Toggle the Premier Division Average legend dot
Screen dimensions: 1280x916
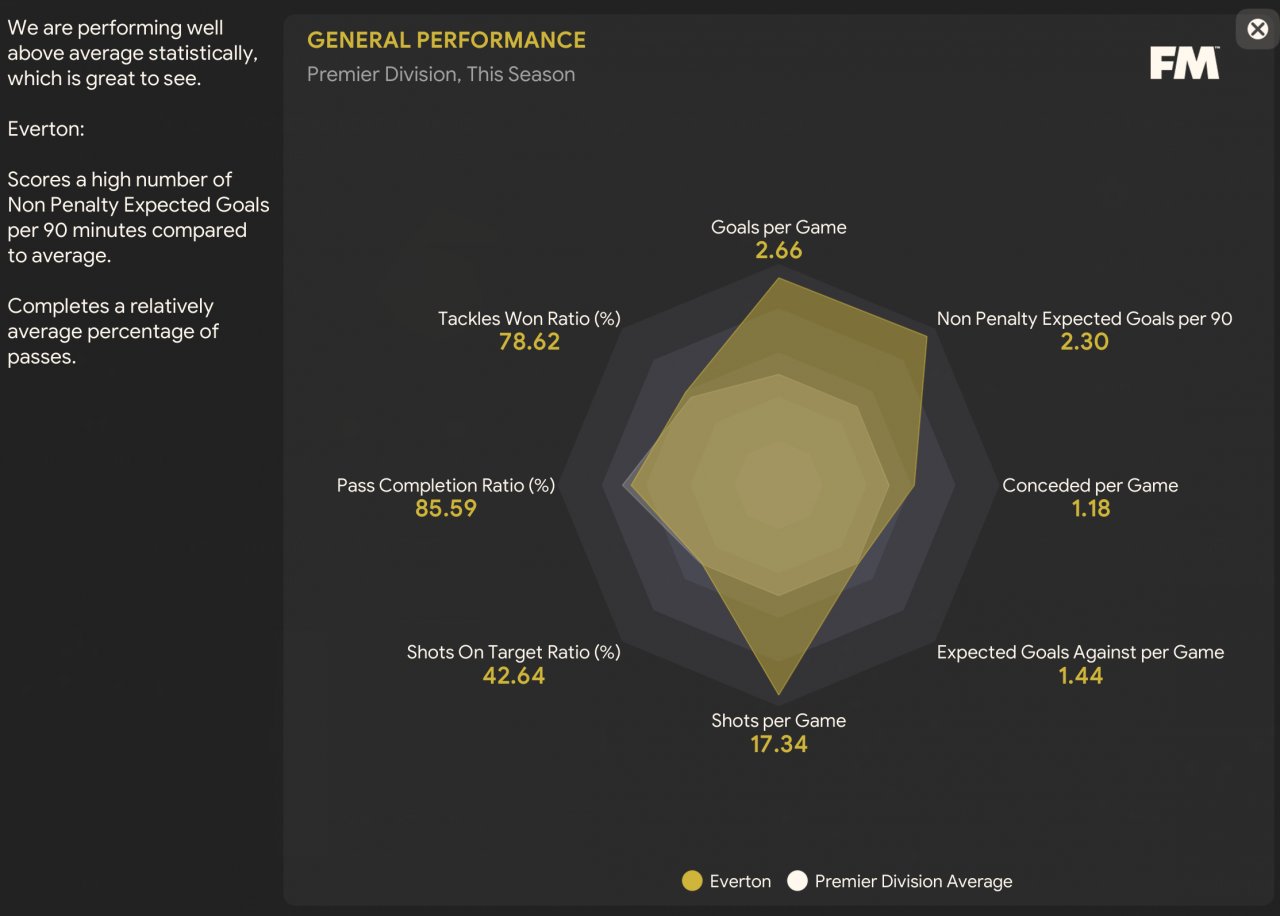tap(797, 881)
